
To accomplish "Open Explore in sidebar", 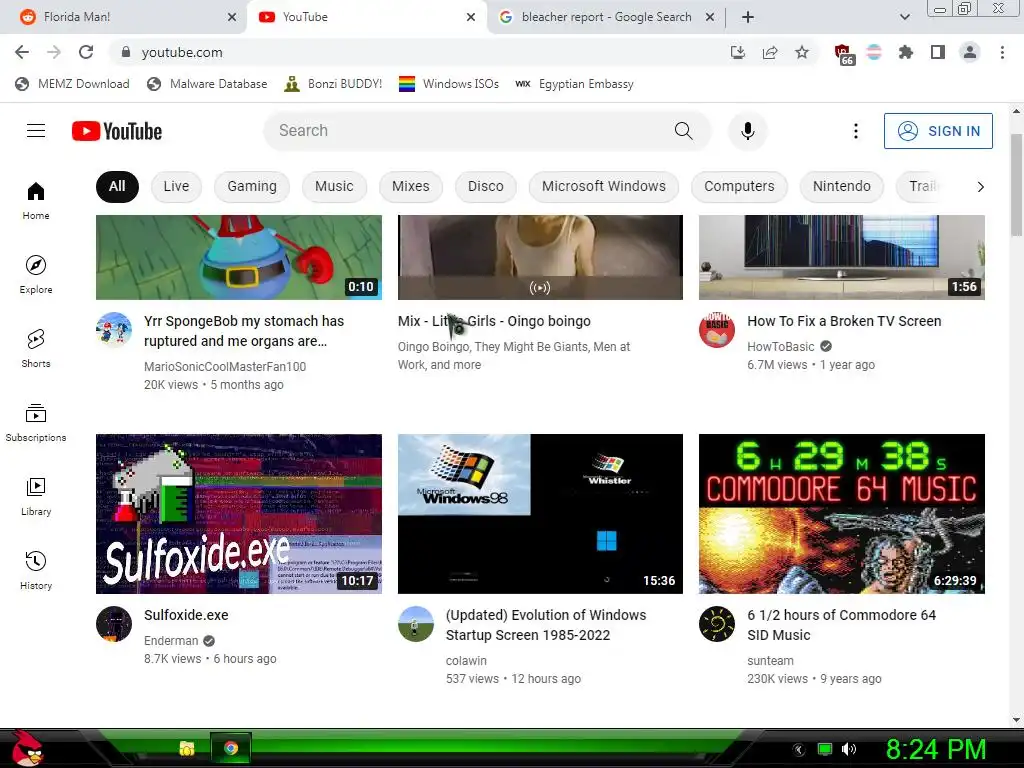I will pos(36,275).
